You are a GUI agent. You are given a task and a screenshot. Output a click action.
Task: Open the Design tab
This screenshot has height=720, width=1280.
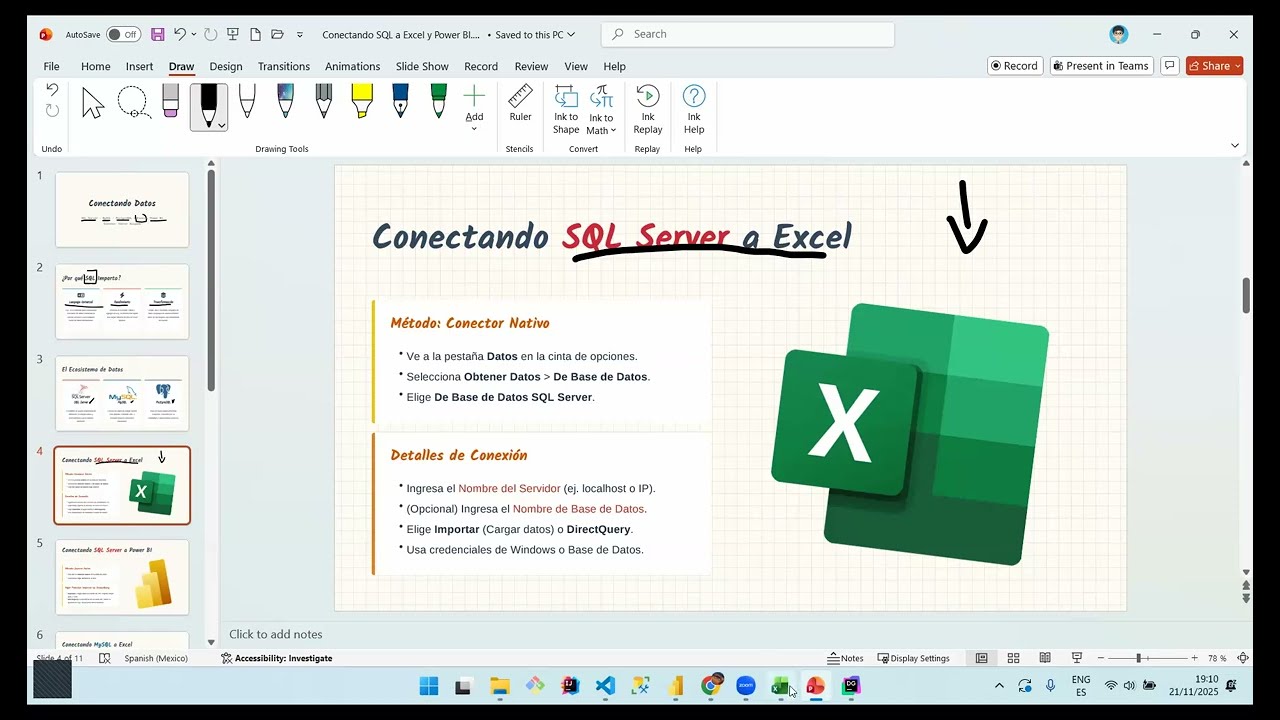click(x=226, y=66)
